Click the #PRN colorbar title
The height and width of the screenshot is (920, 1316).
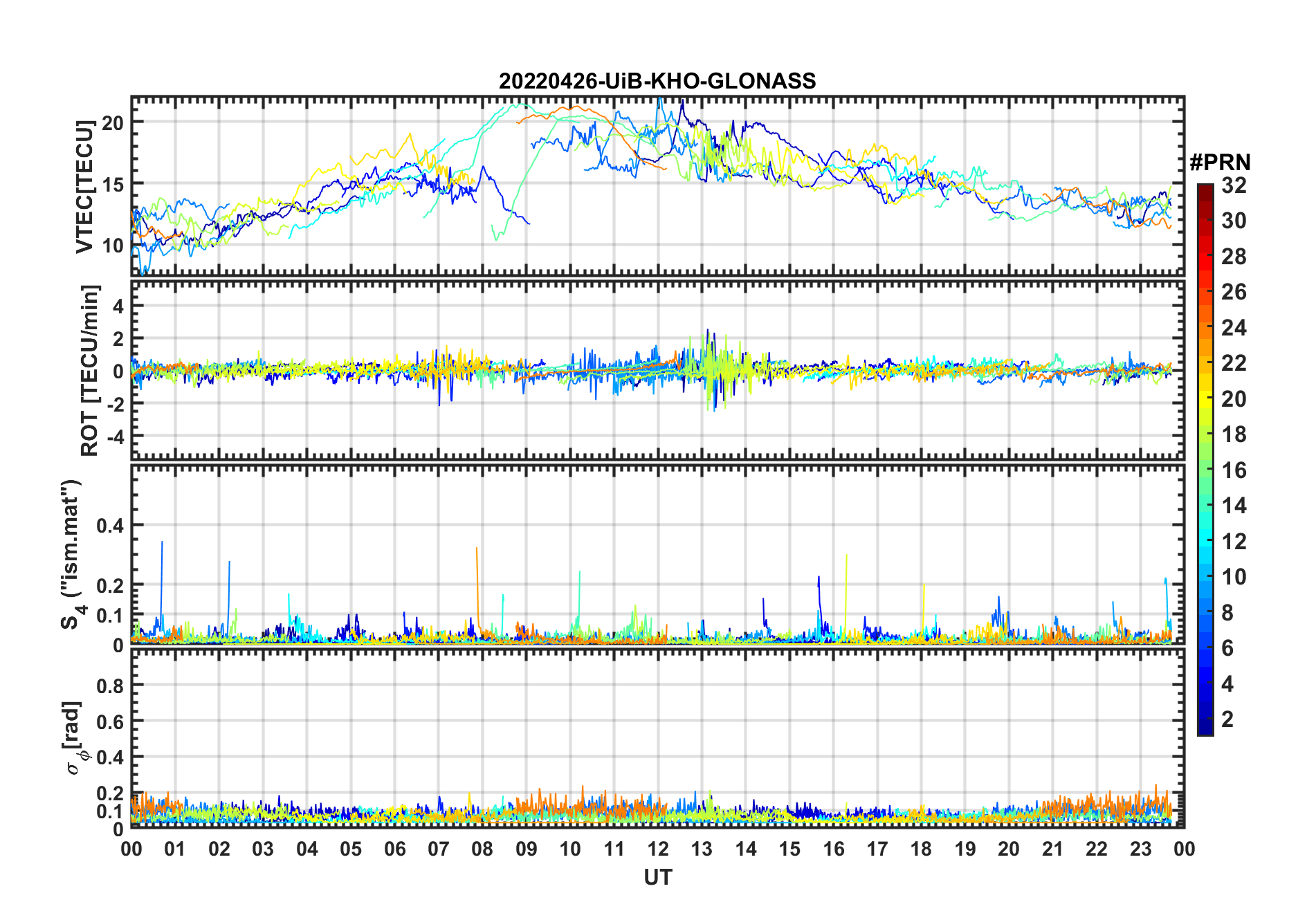click(1220, 163)
